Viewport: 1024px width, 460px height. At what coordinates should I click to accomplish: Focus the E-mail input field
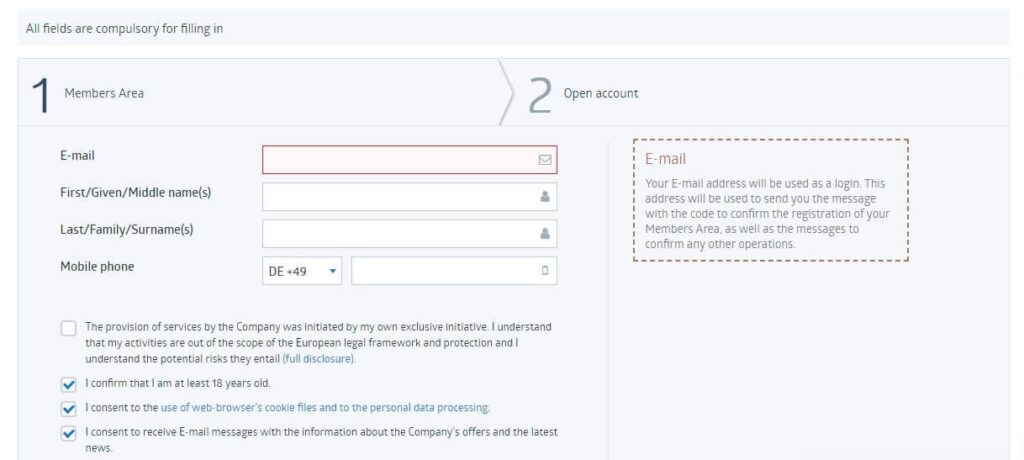point(398,159)
